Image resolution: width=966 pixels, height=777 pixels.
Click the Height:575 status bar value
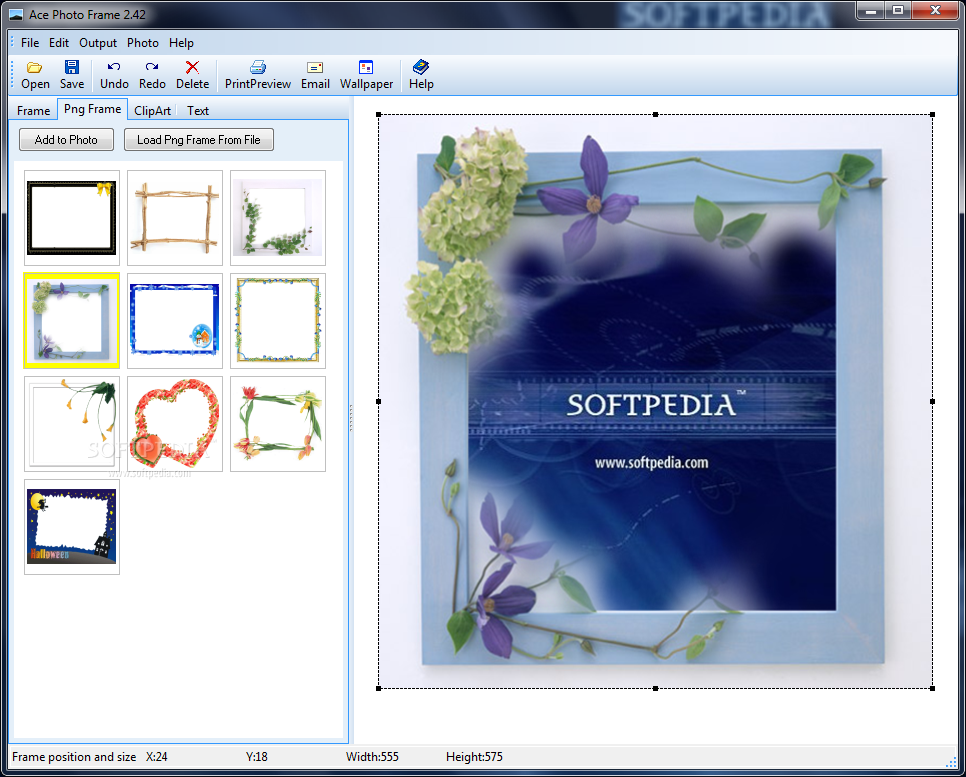point(474,757)
